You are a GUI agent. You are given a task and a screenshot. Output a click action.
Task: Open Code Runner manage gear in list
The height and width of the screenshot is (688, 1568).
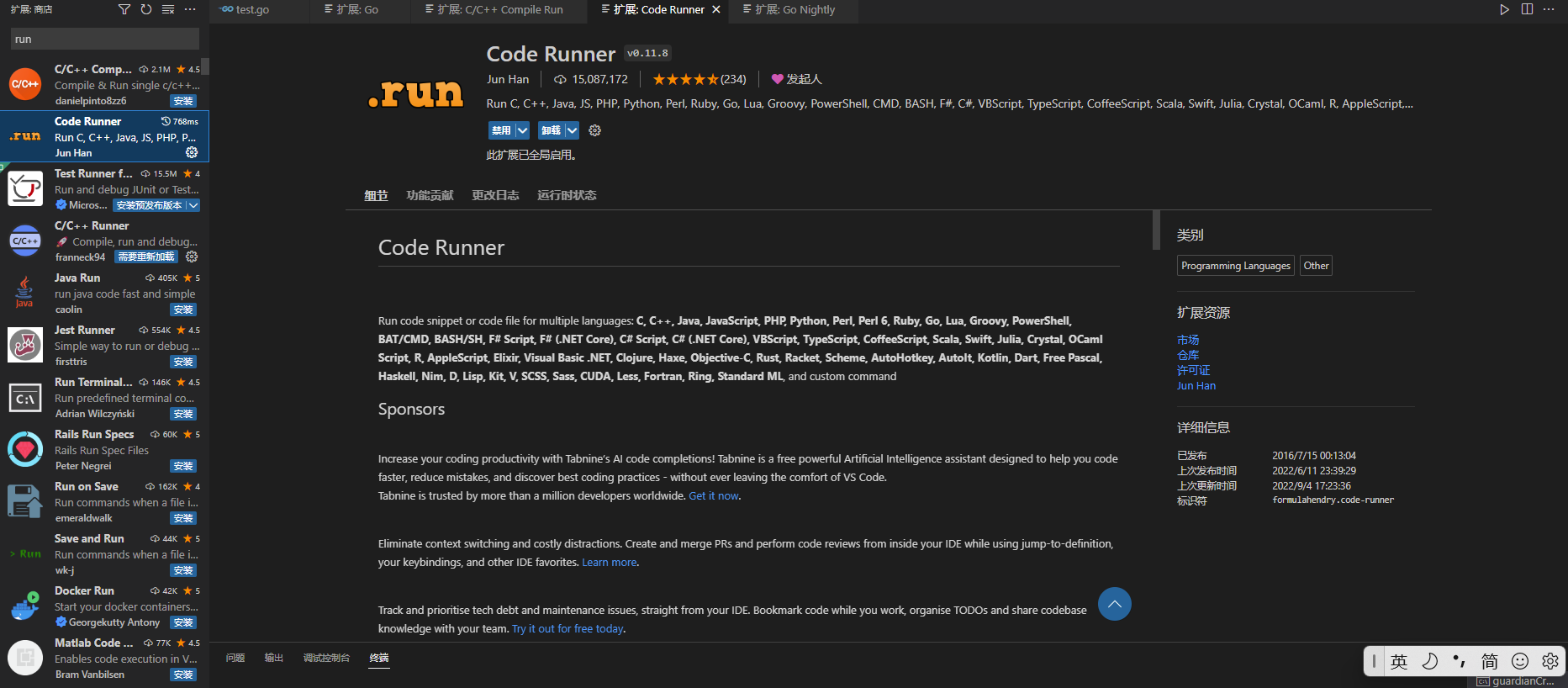[x=192, y=152]
